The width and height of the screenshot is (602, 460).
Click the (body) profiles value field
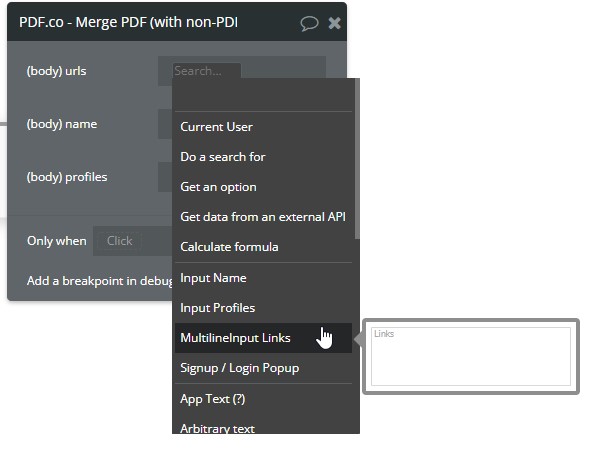pyautogui.click(x=165, y=177)
